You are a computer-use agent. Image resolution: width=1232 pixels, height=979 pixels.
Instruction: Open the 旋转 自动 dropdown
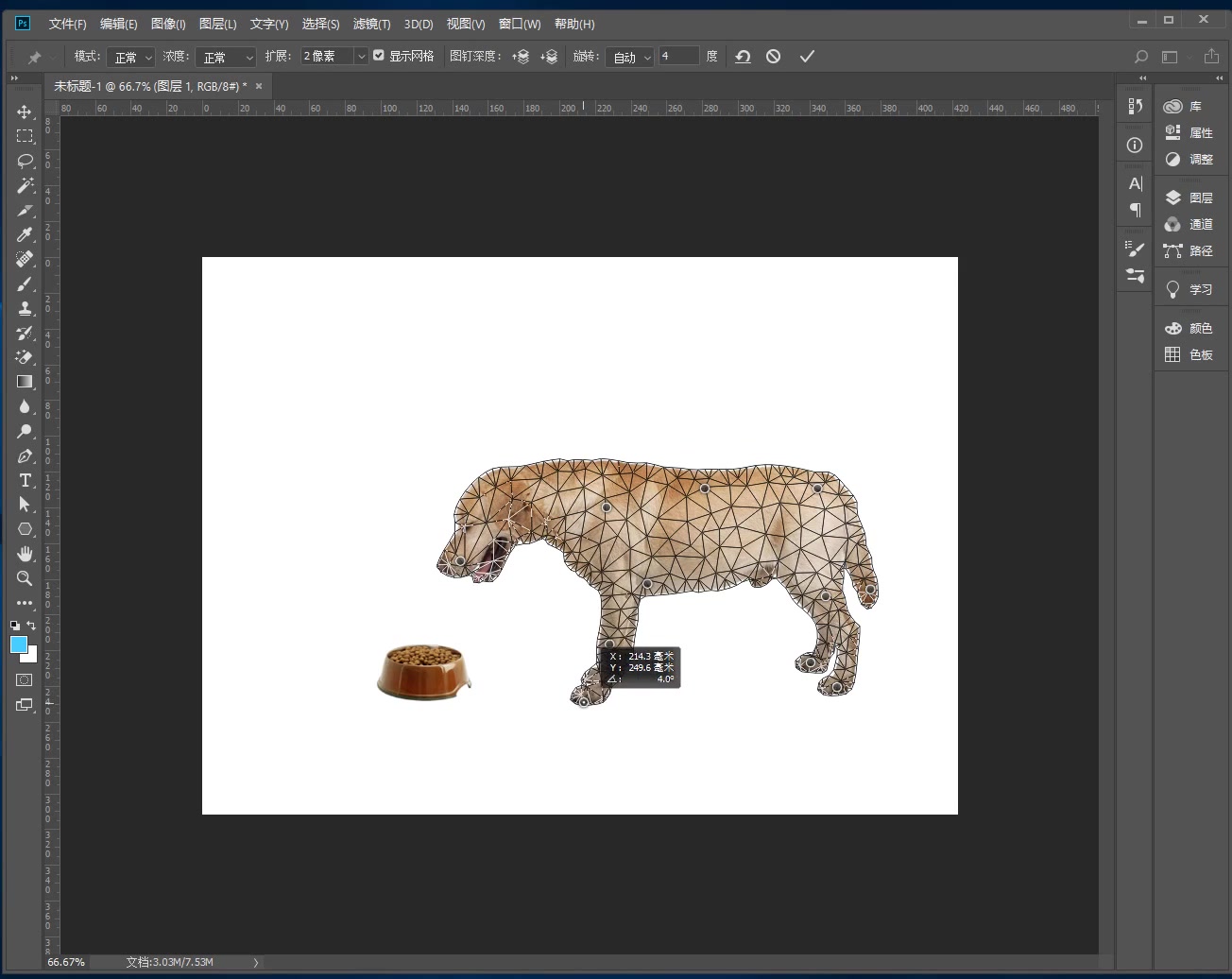coord(629,57)
